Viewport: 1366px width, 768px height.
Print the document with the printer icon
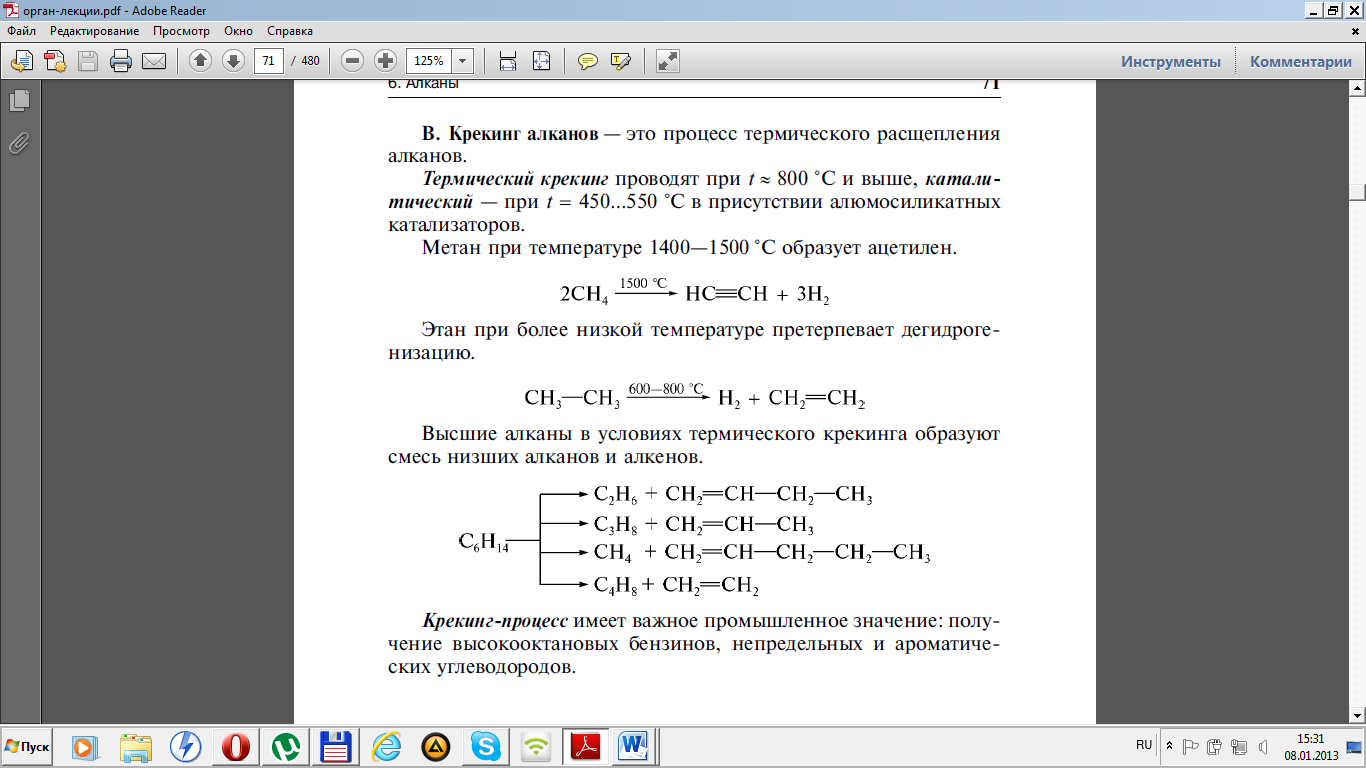121,61
